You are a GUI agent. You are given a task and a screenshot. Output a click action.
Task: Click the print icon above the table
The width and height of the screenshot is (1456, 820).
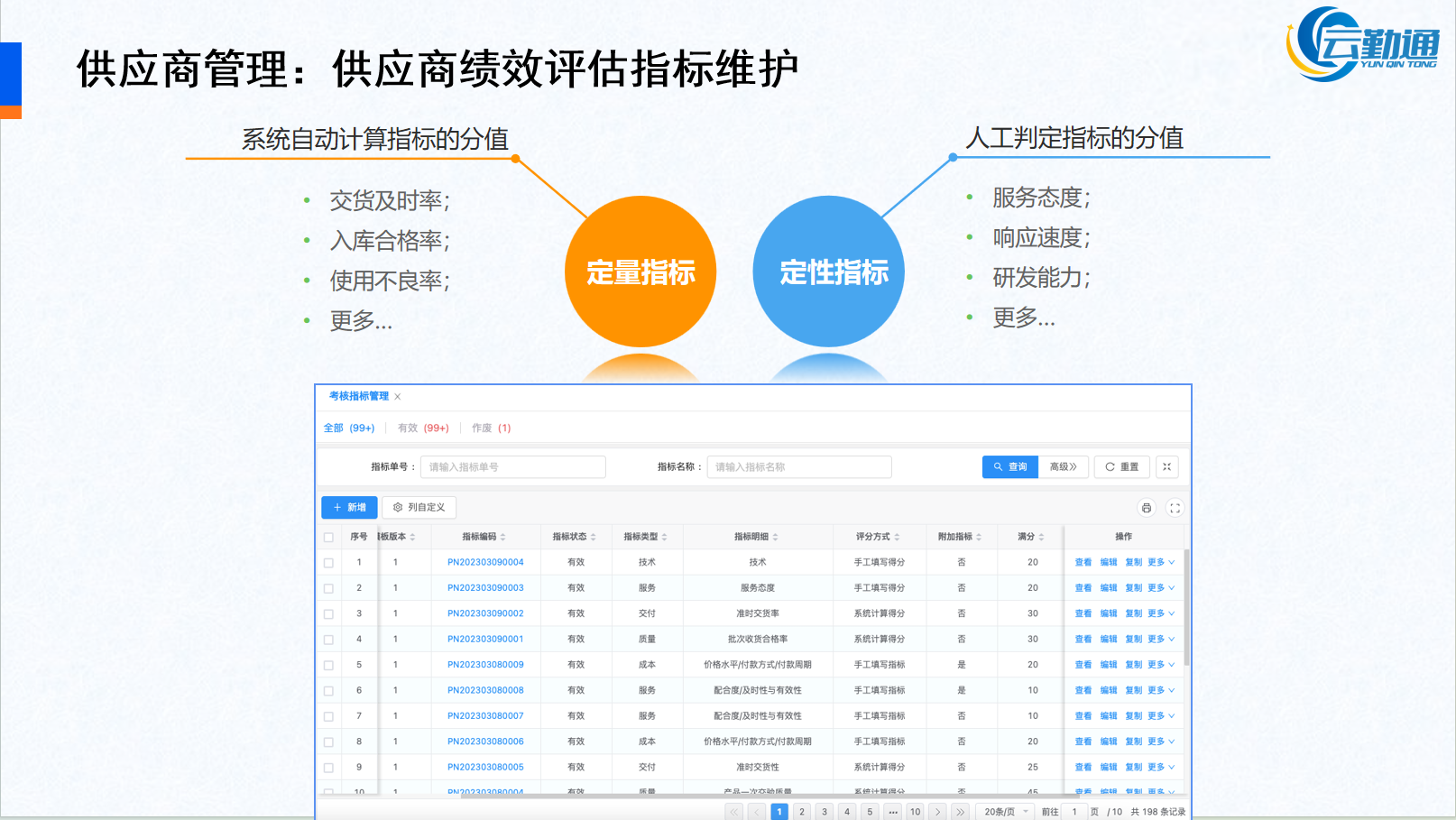(x=1146, y=508)
